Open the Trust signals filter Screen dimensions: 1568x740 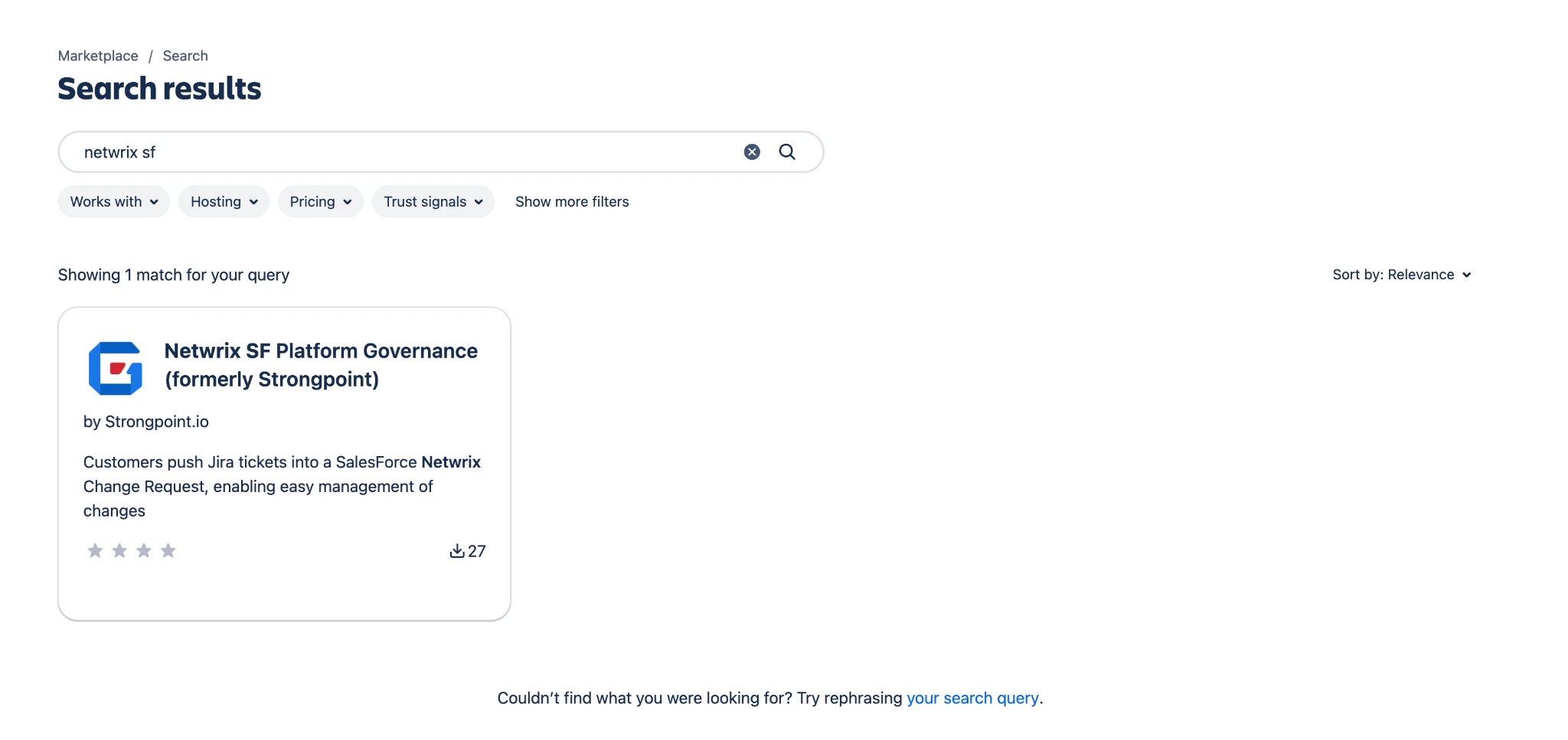click(433, 201)
